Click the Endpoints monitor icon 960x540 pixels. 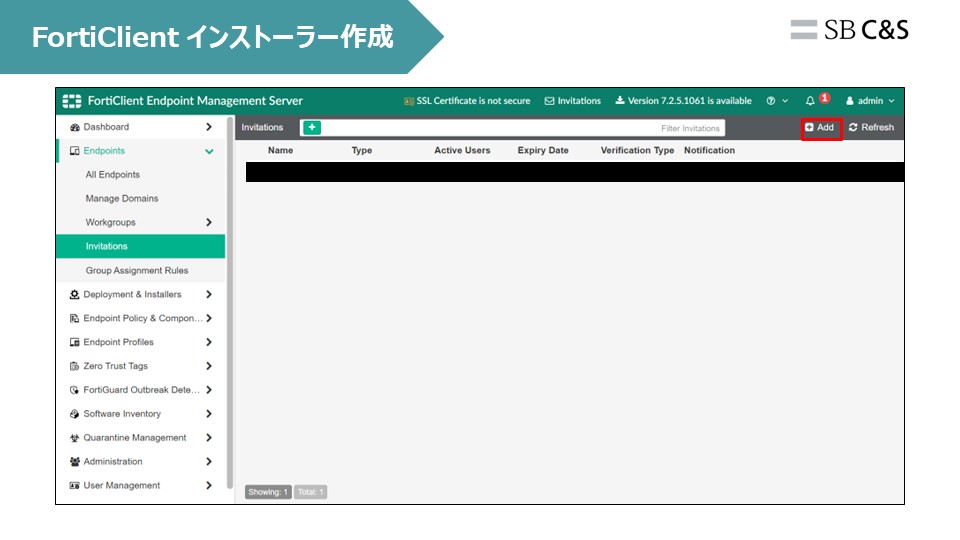[x=75, y=151]
